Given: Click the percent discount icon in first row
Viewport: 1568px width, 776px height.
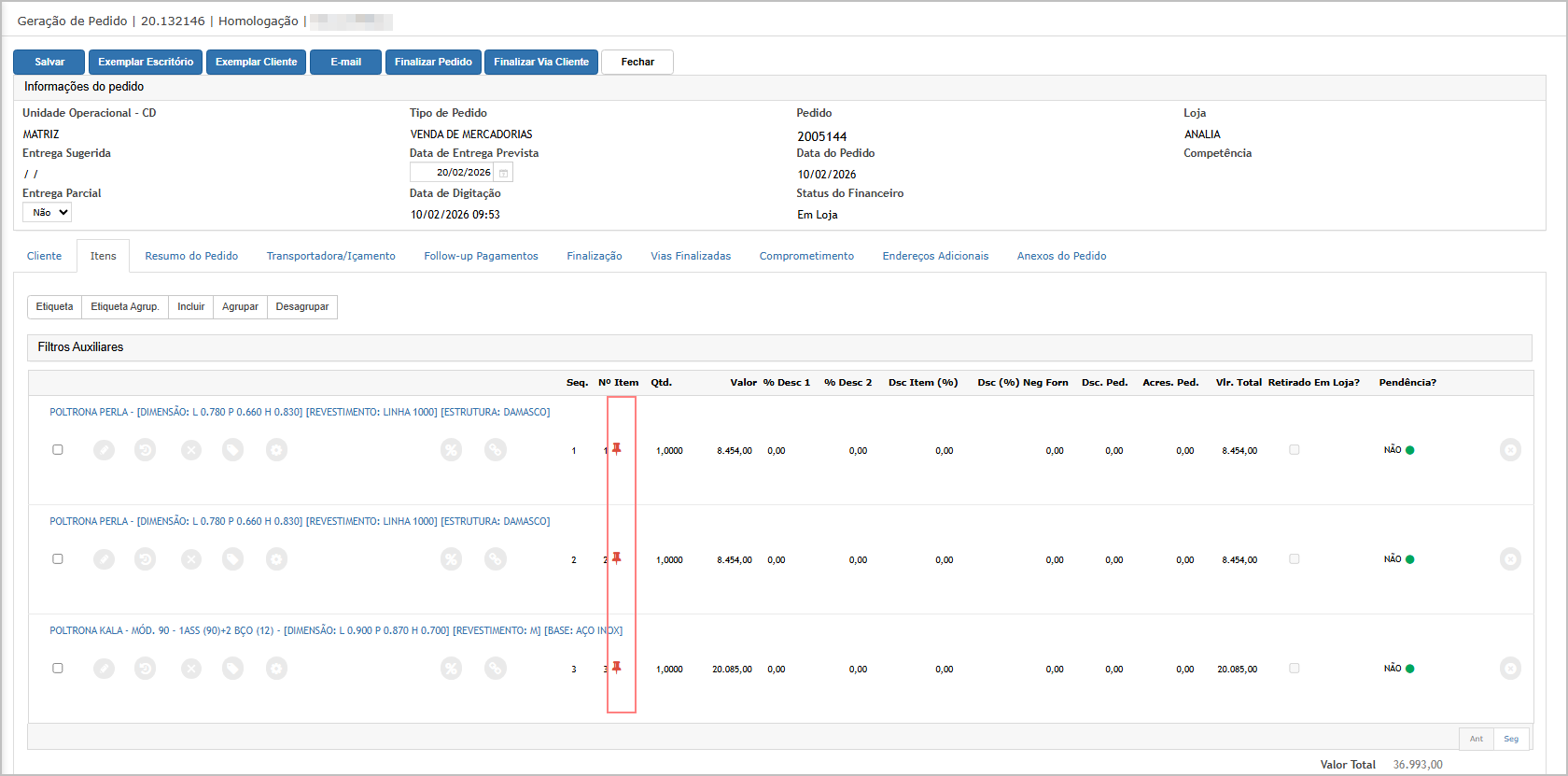Looking at the screenshot, I should [x=451, y=450].
